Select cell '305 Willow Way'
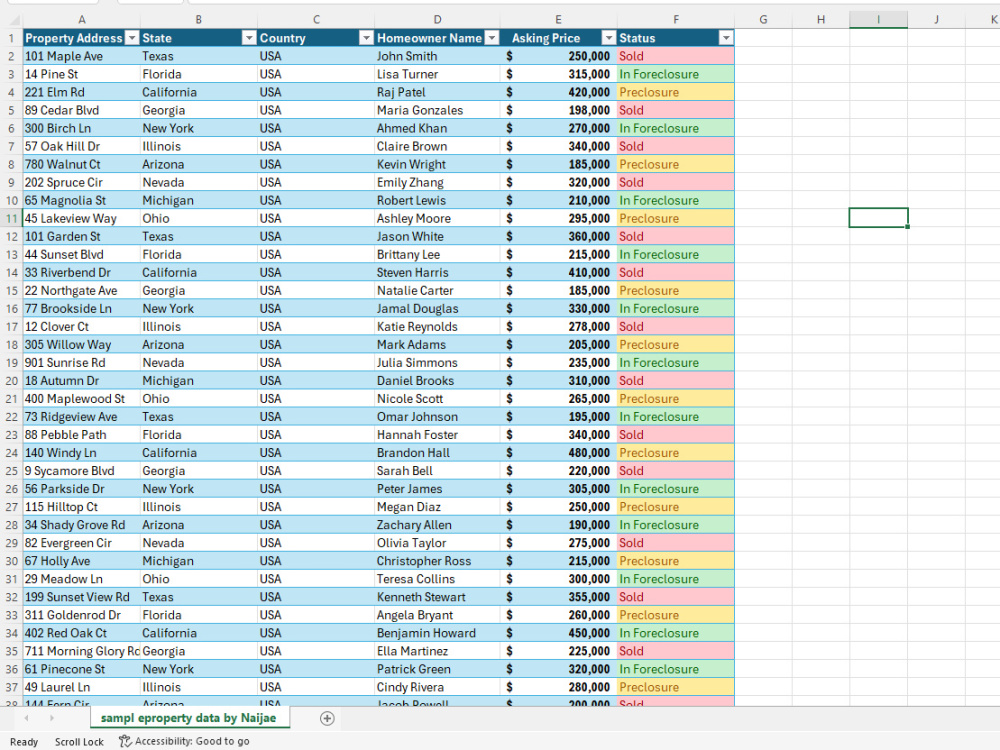Screen dimensions: 1000x750 [82, 344]
